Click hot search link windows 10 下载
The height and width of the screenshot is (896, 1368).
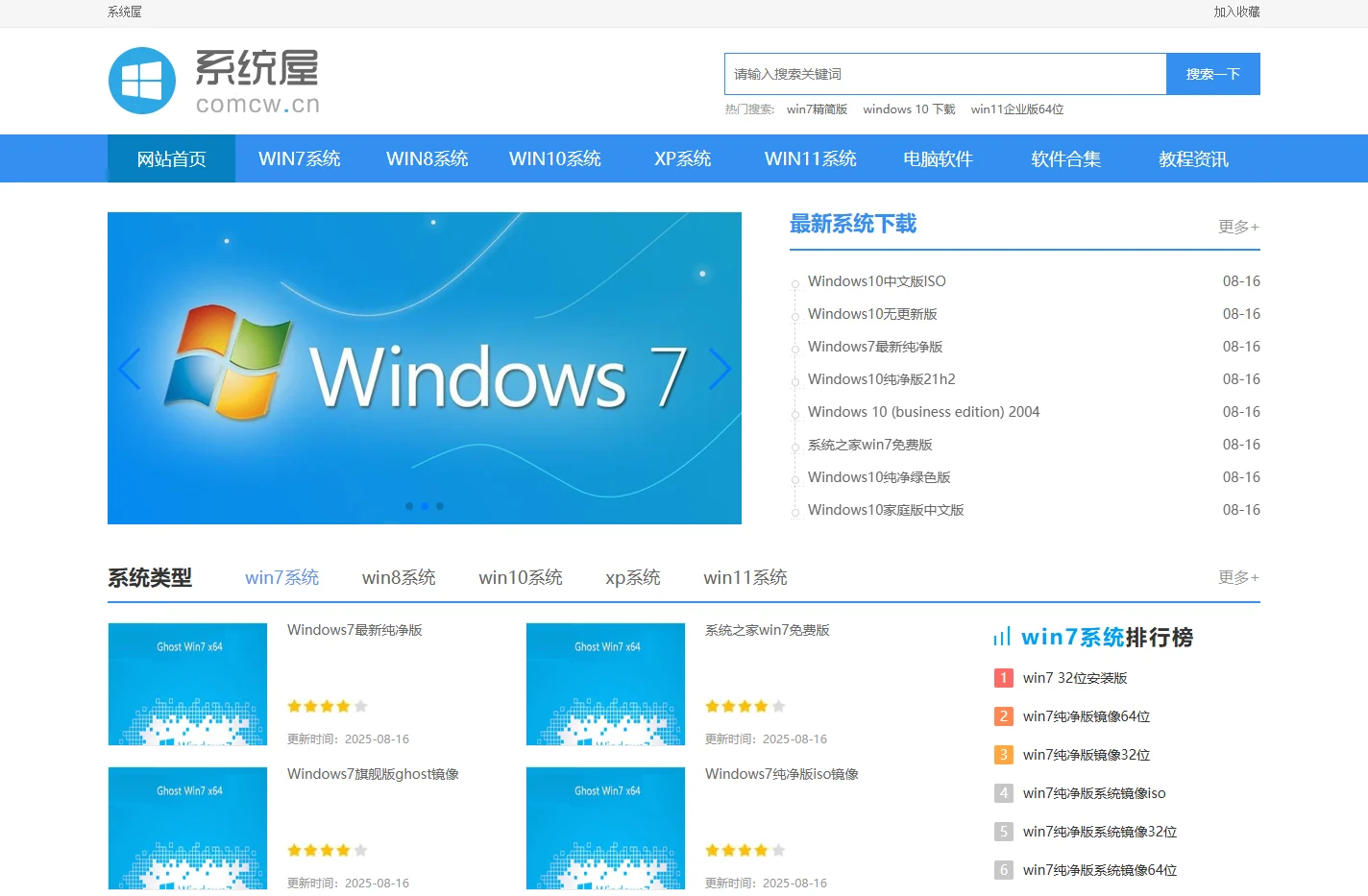click(909, 109)
